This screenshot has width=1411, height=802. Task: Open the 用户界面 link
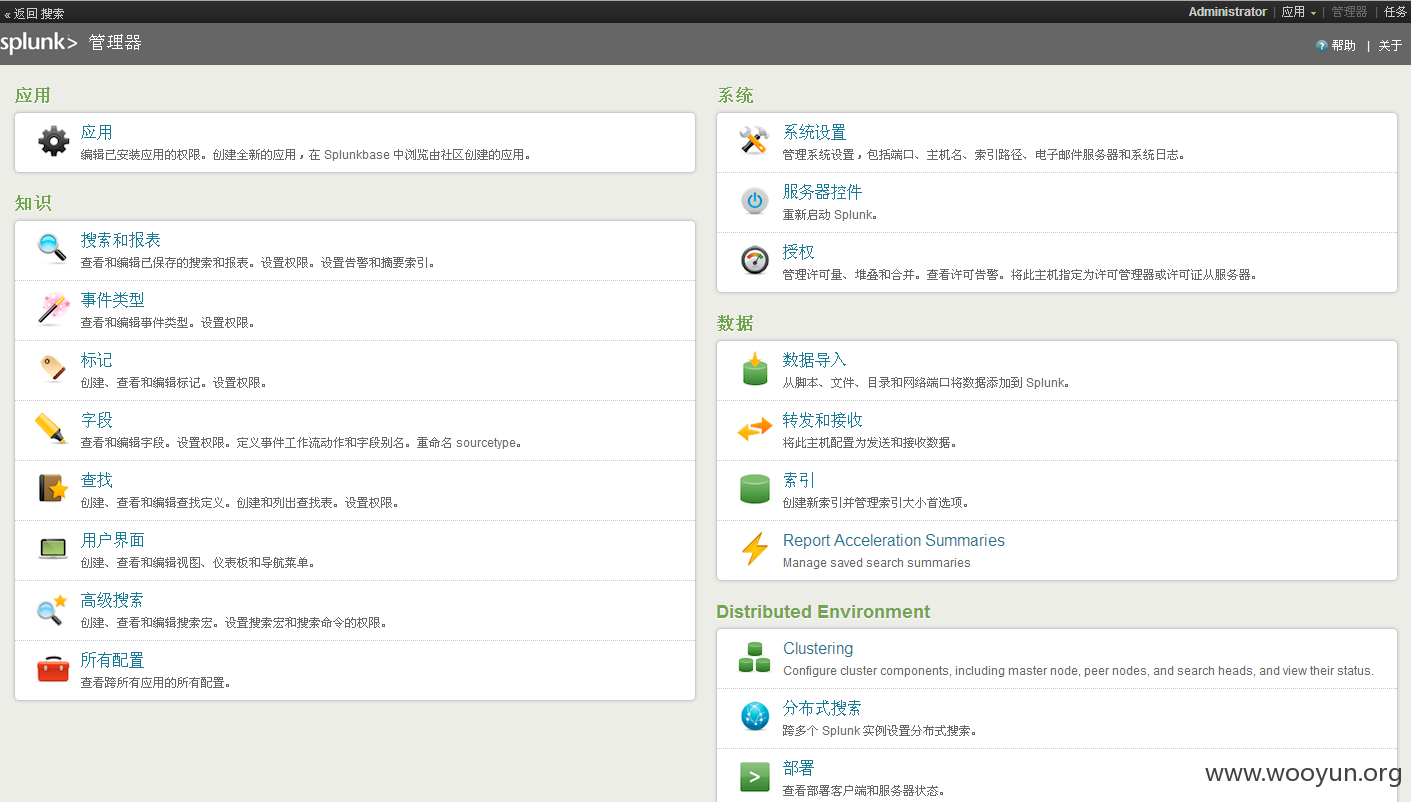112,540
